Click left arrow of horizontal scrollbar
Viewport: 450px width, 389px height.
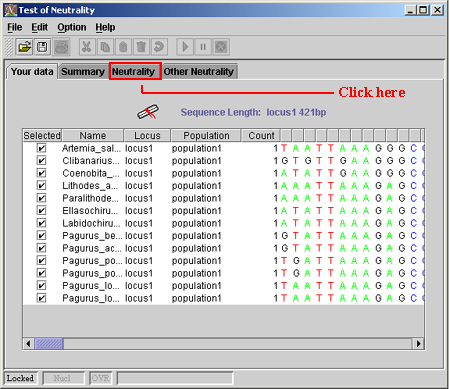click(29, 343)
